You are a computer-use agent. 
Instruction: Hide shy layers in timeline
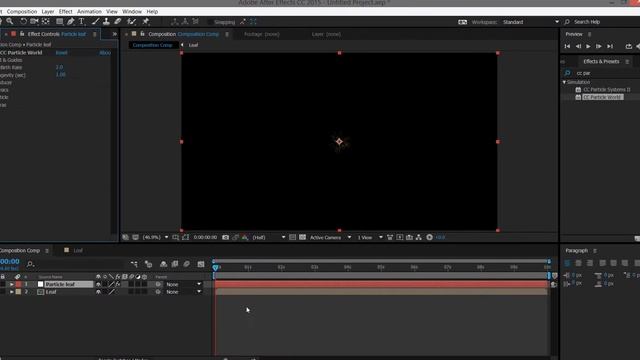point(163,264)
